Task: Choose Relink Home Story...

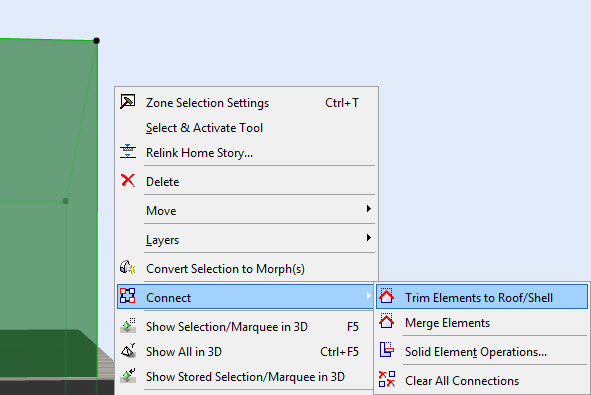Action: tap(247, 153)
